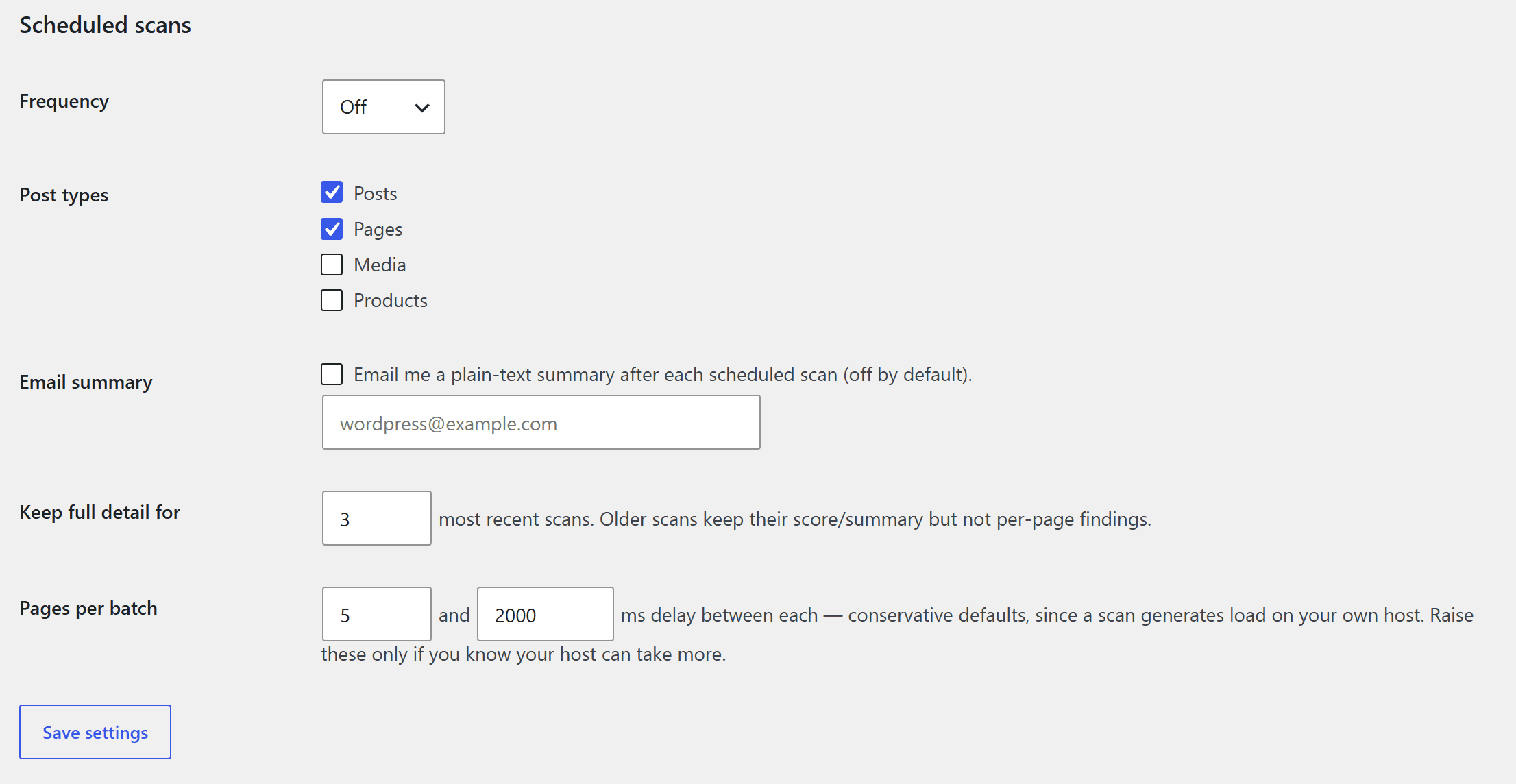Click the Email summary row label
The width and height of the screenshot is (1516, 784).
pos(86,382)
